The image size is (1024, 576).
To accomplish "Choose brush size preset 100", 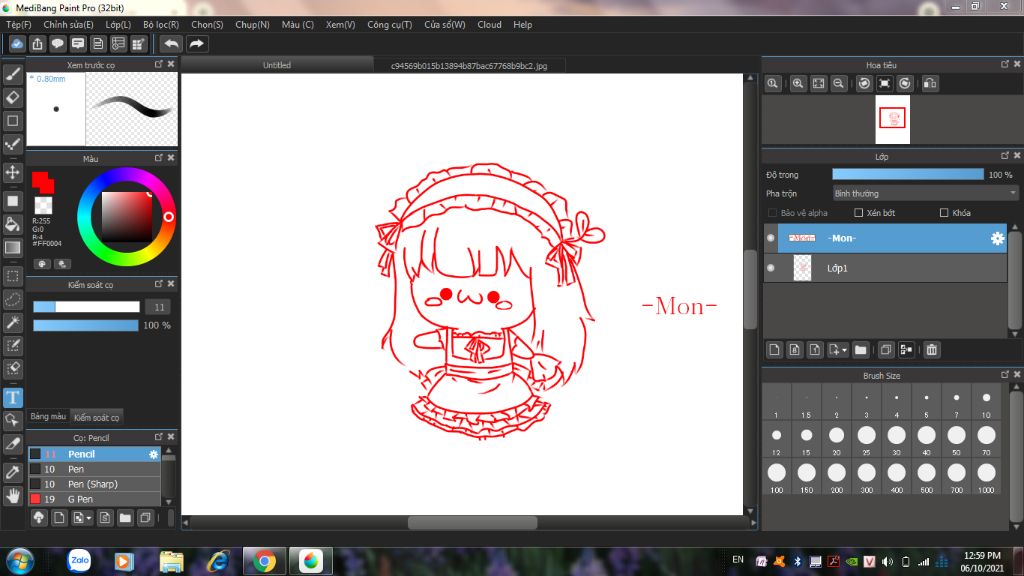I will coord(776,477).
